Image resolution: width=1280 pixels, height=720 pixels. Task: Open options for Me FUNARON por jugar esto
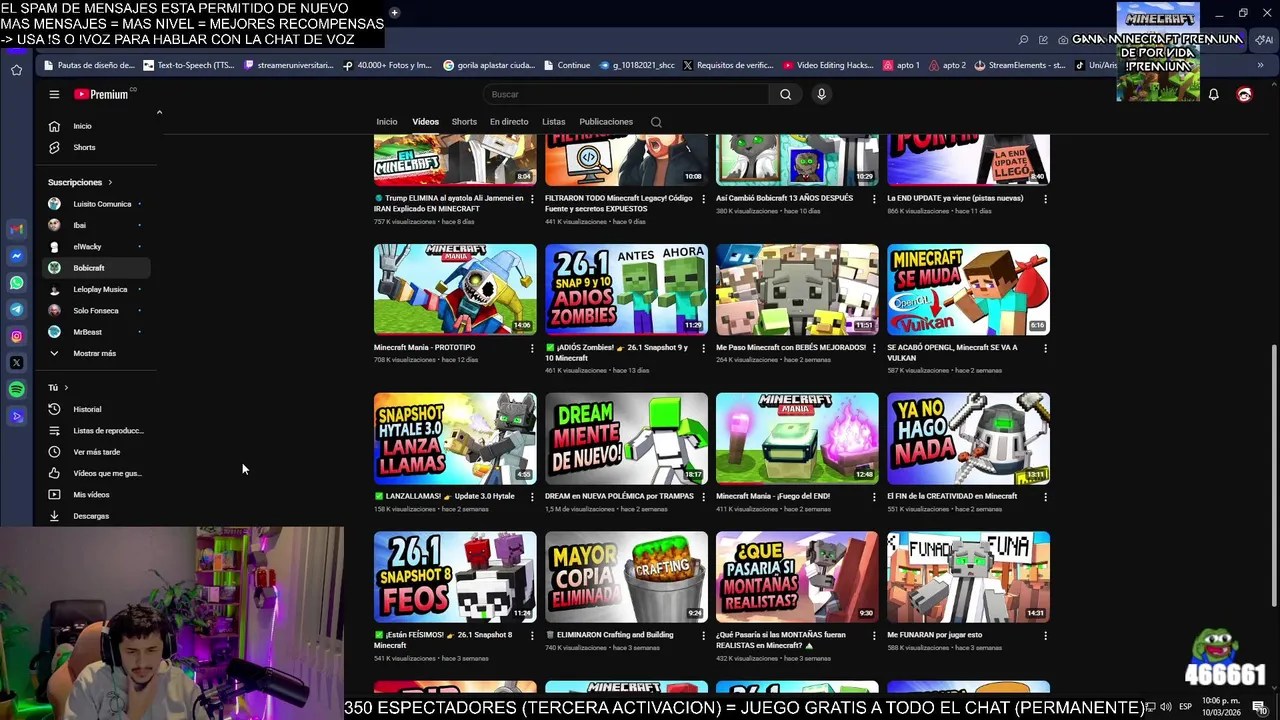click(x=1045, y=635)
